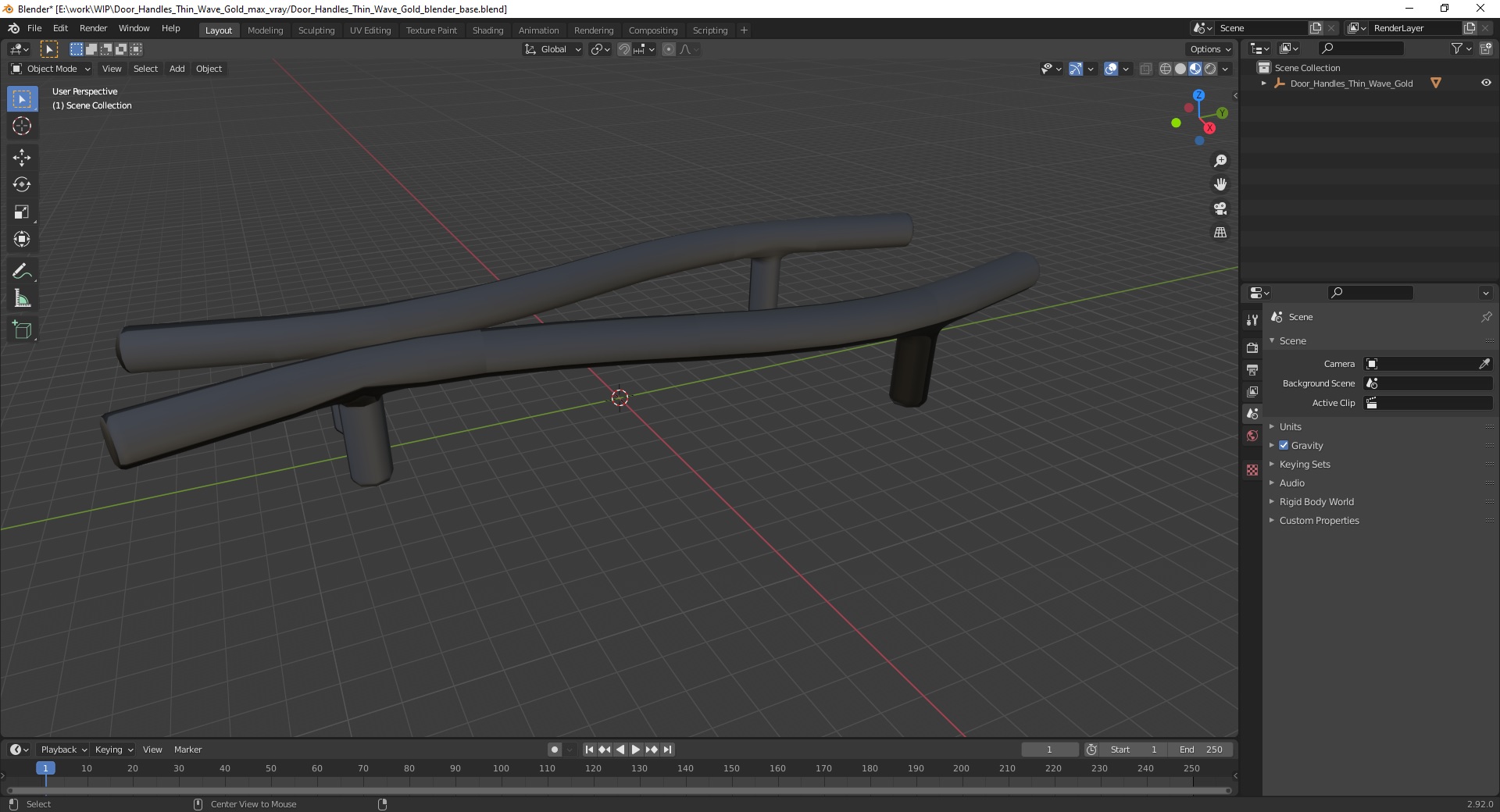This screenshot has width=1500, height=812.
Task: Open the timeline Marker menu
Action: point(187,750)
